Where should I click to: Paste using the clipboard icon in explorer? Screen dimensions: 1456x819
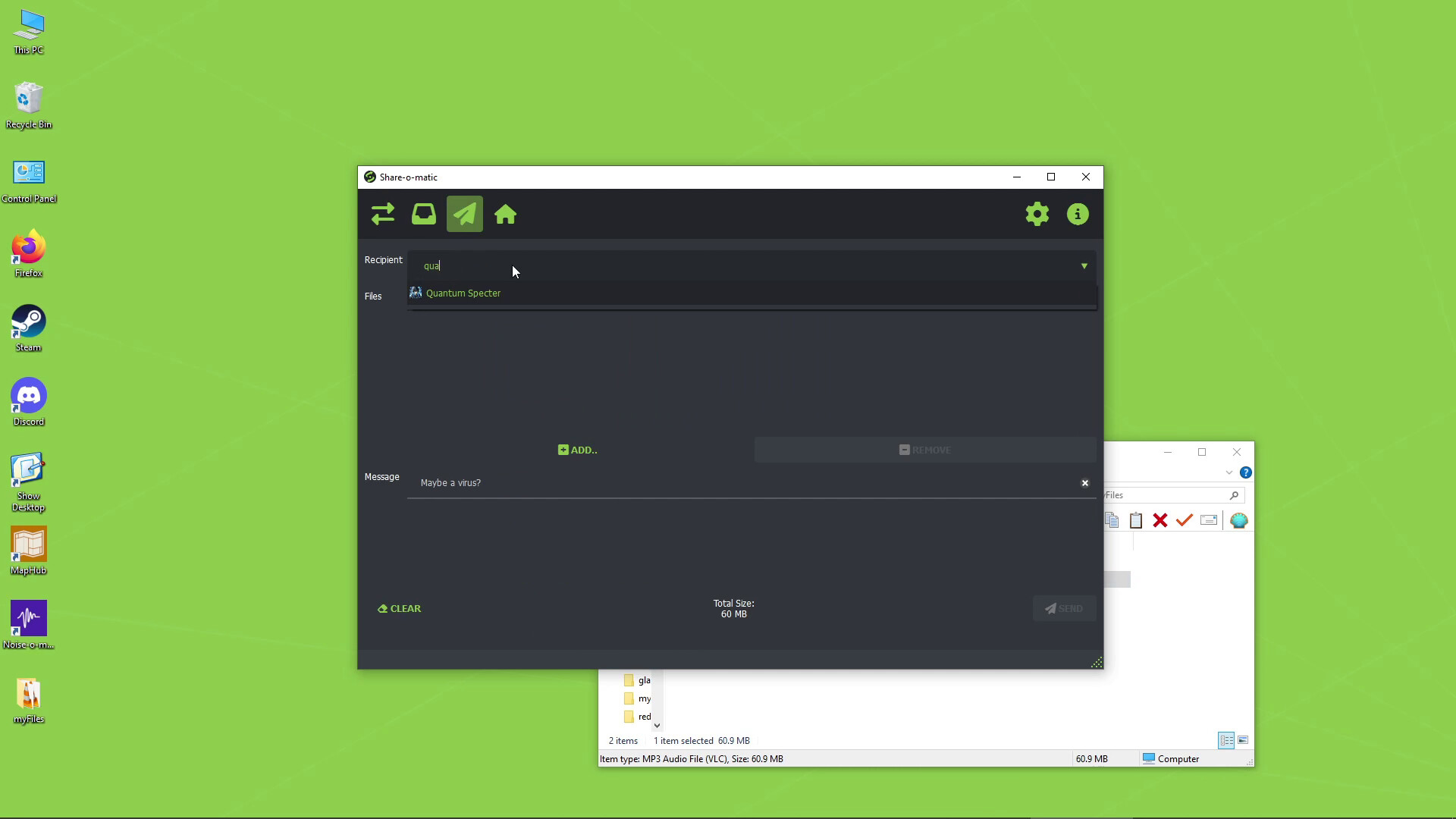pyautogui.click(x=1136, y=520)
